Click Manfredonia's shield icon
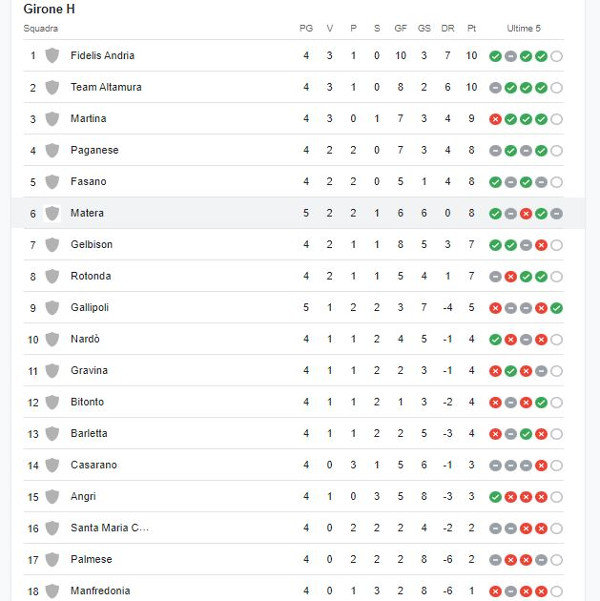The image size is (600, 601). tap(52, 591)
